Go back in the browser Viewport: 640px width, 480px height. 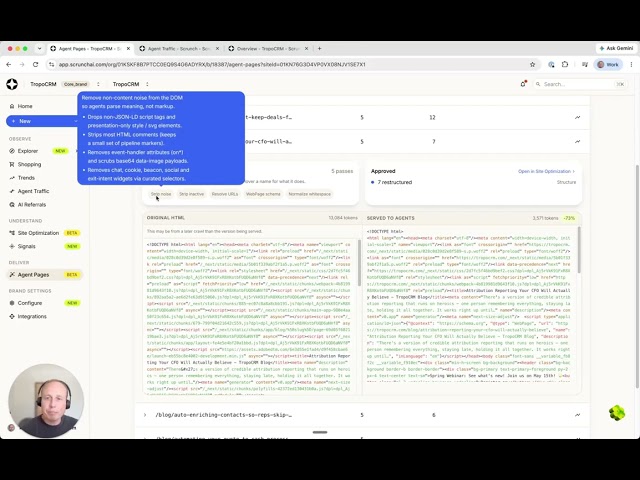[9, 64]
